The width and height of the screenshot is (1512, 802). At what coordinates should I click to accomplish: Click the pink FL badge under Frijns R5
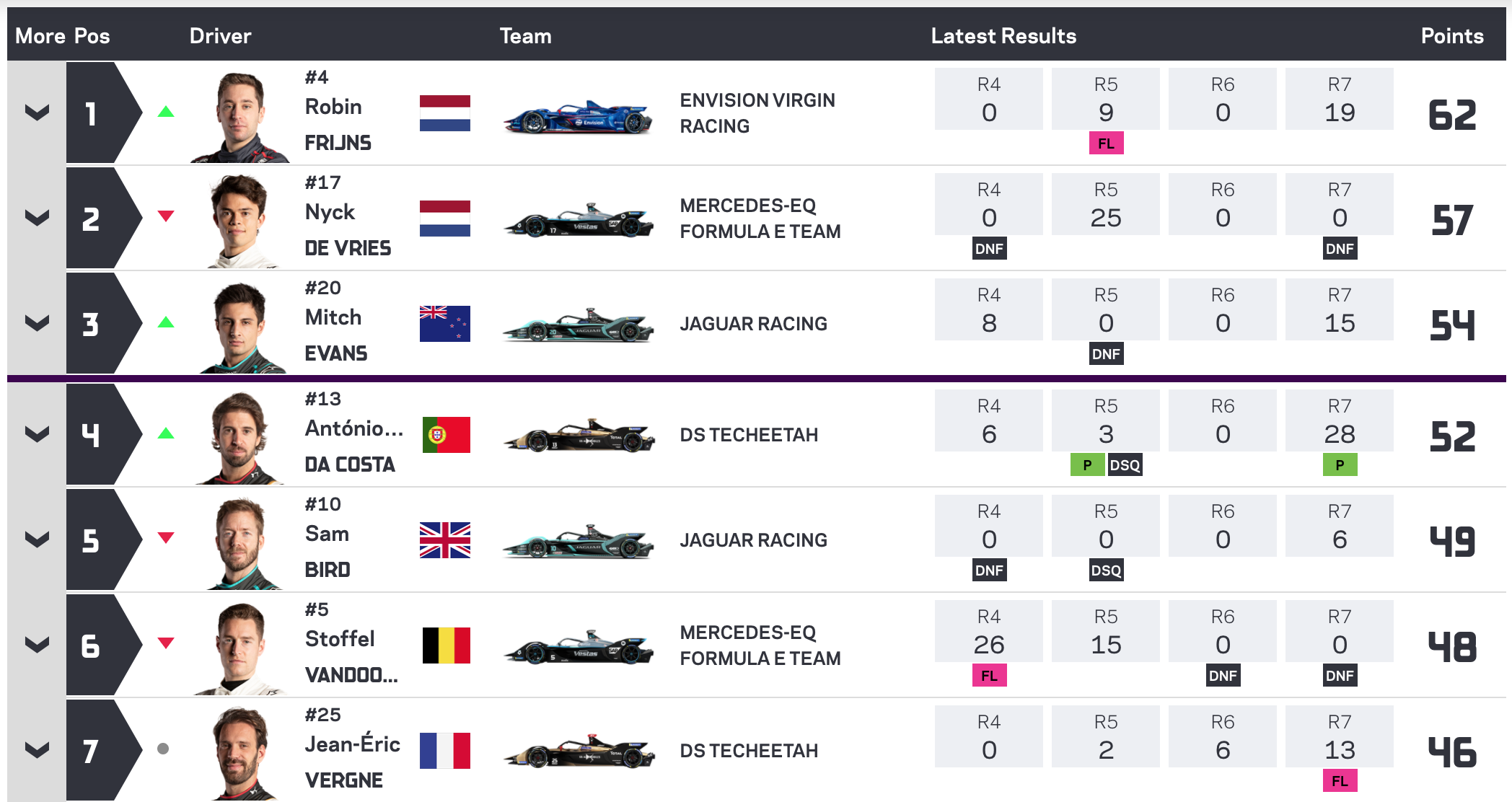pyautogui.click(x=1106, y=144)
